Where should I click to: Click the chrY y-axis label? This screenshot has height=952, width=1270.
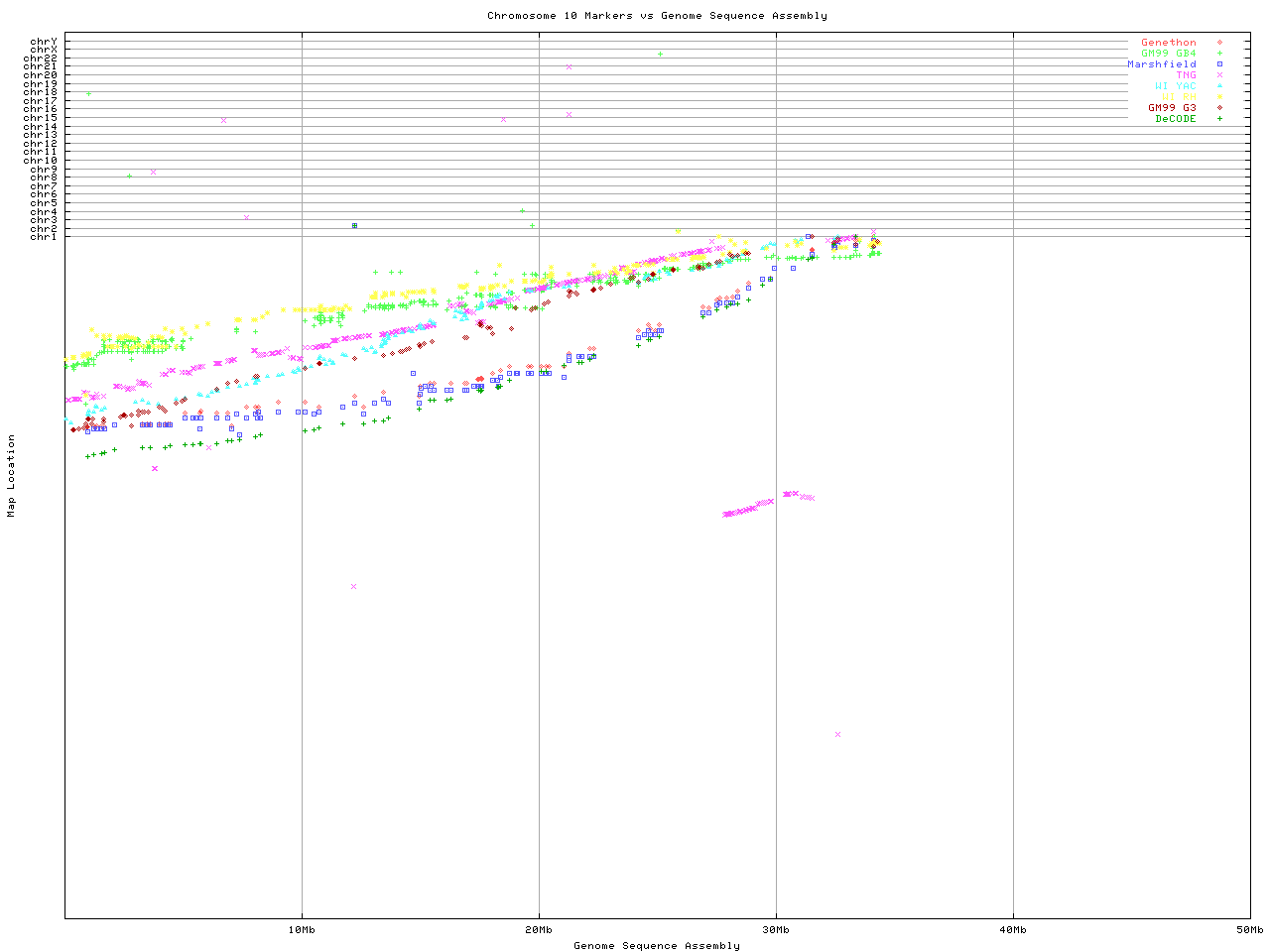(x=43, y=41)
